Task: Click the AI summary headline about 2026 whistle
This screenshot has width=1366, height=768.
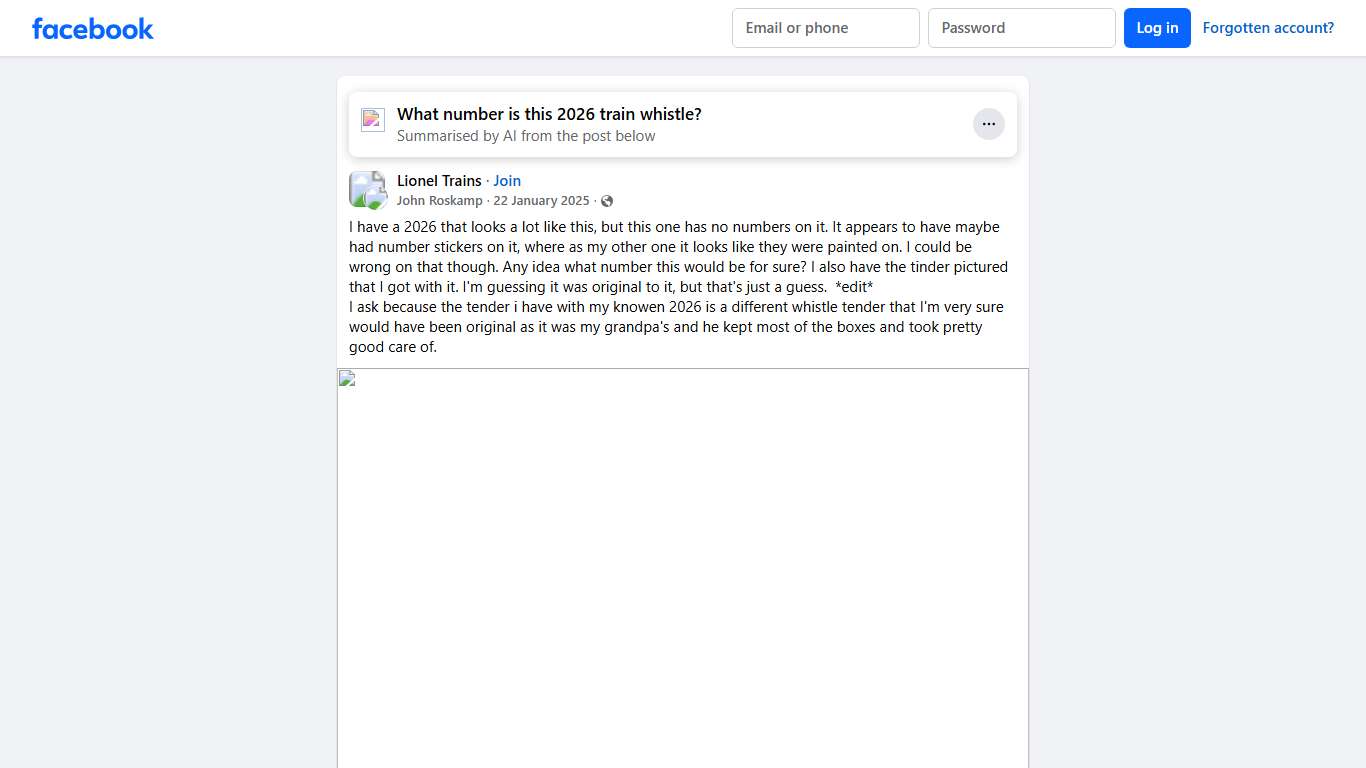Action: [x=549, y=114]
